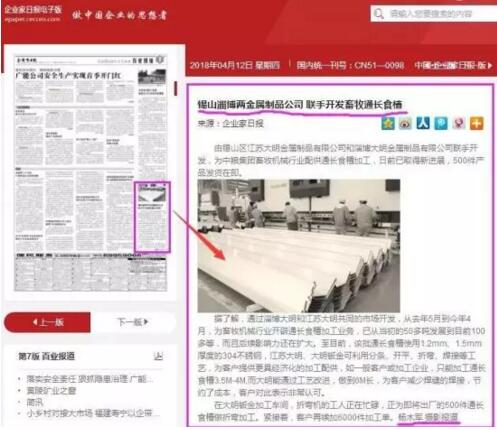Share article via green star Qzone icon

coord(388,123)
